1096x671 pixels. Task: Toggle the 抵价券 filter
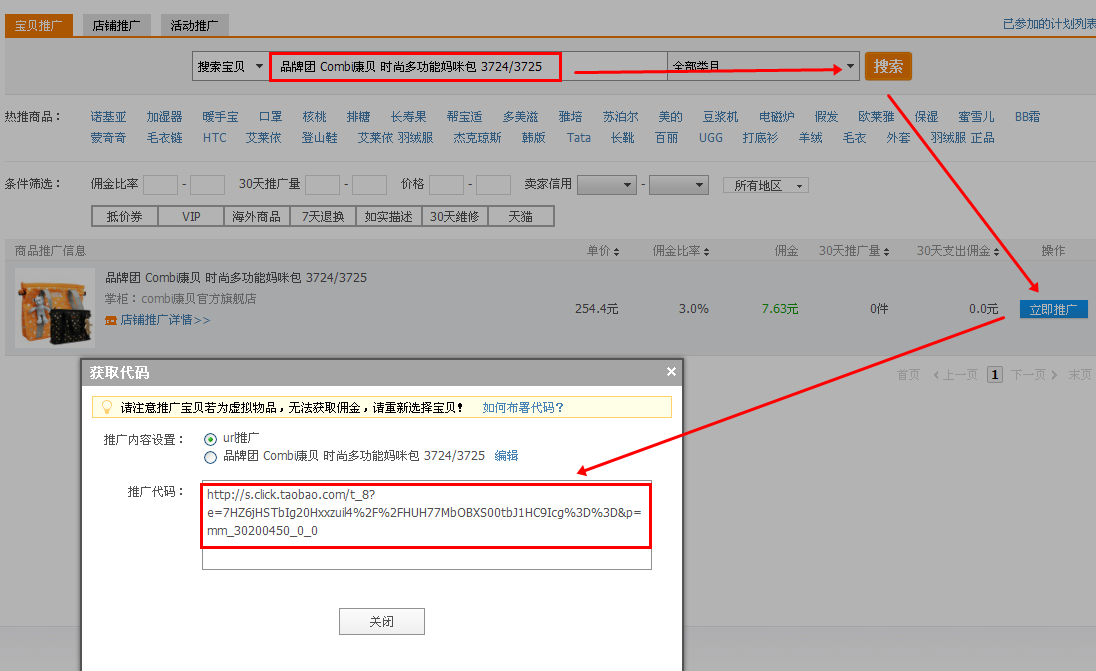pos(124,217)
